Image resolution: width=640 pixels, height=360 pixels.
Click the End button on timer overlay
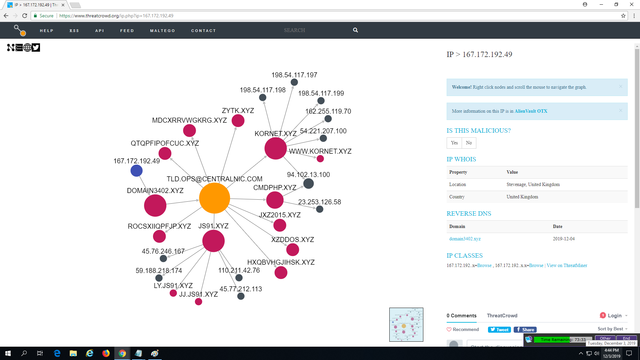pyautogui.click(x=626, y=339)
